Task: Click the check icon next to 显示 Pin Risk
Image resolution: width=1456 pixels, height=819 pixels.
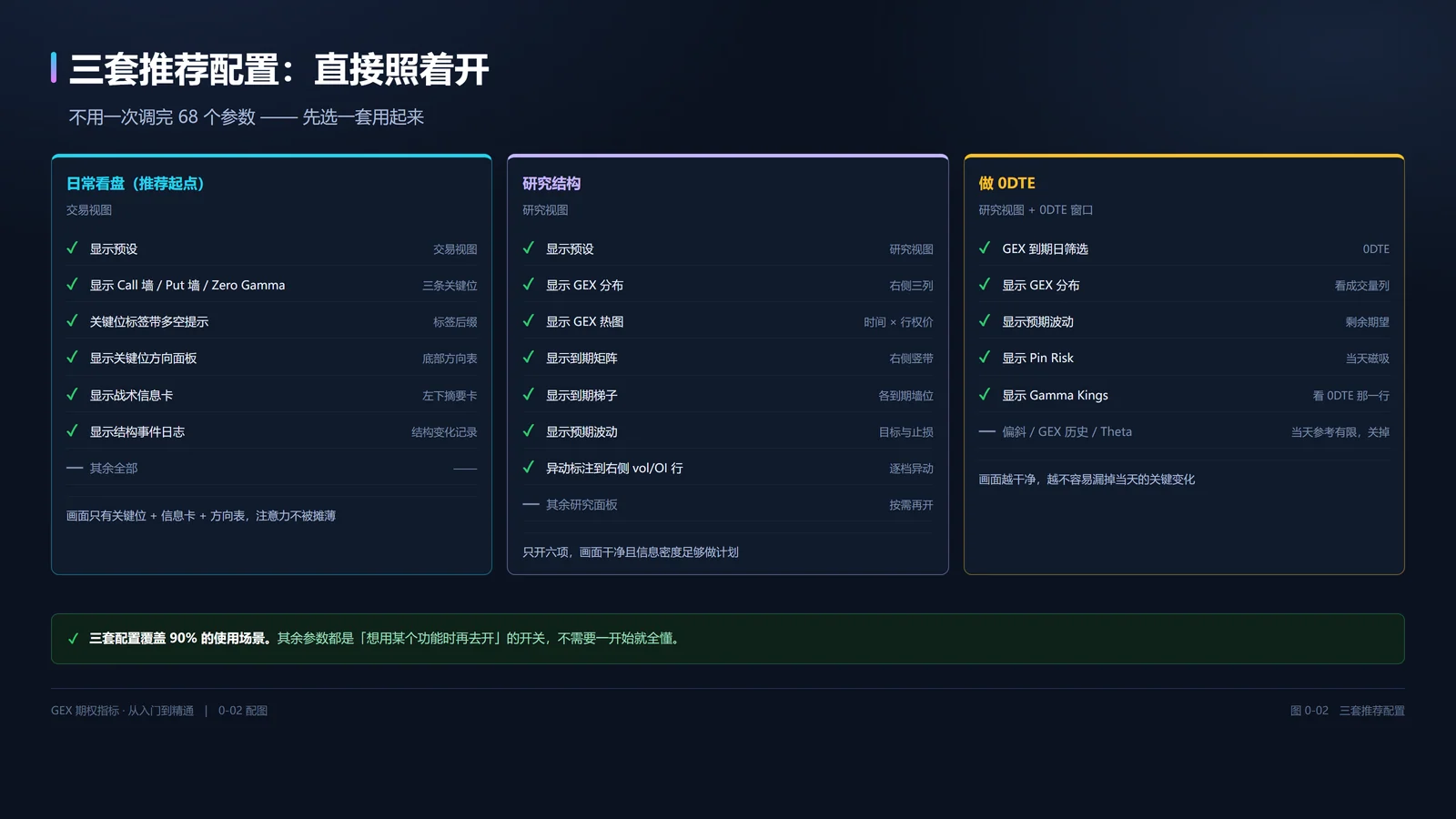Action: click(x=985, y=358)
